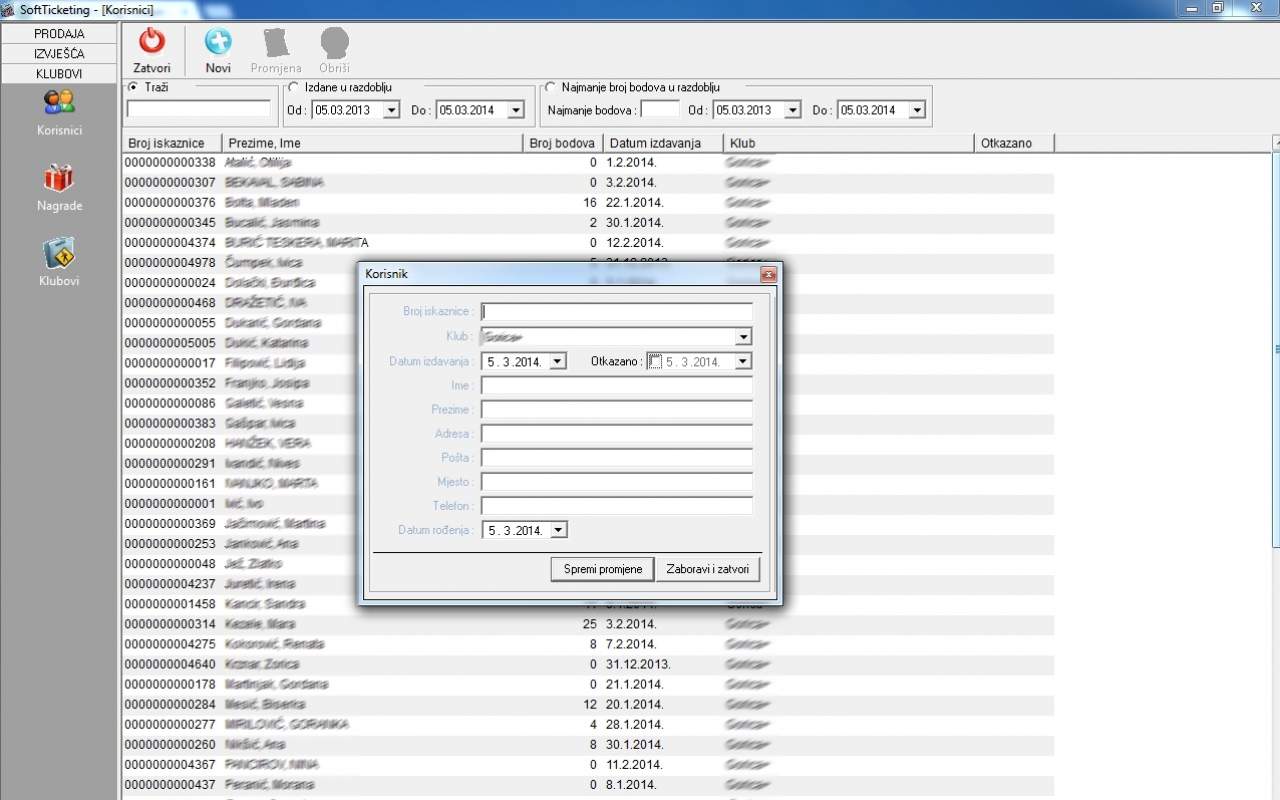Open the Datum izdavanja date dropdown
The height and width of the screenshot is (800, 1280).
558,362
